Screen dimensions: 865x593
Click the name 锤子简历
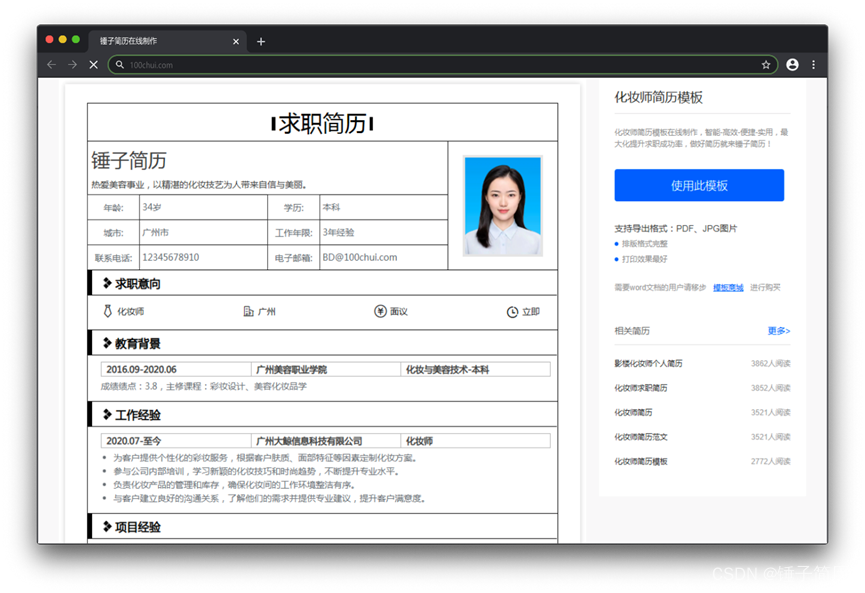tap(129, 161)
